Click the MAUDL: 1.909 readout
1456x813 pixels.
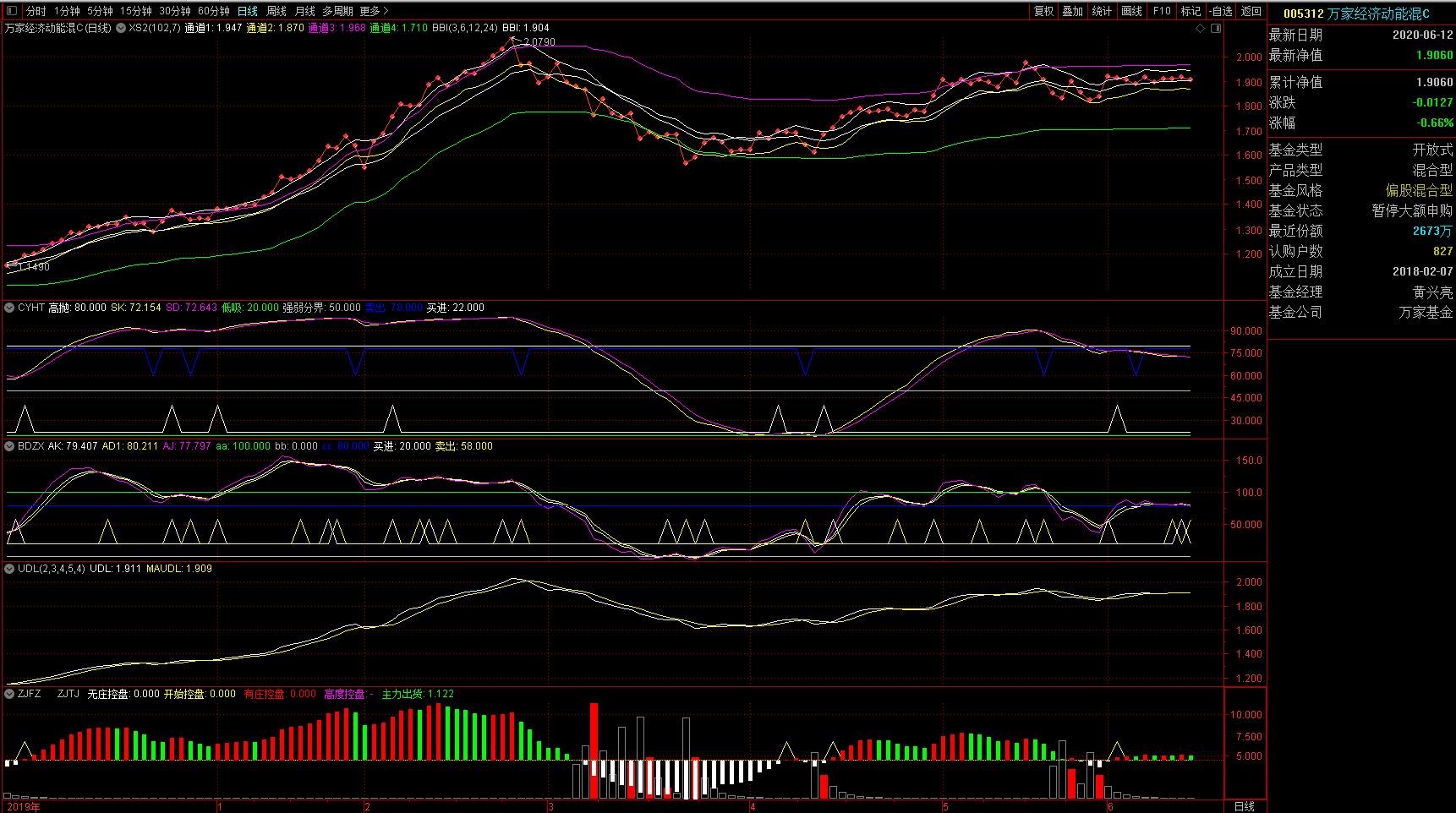[179, 569]
